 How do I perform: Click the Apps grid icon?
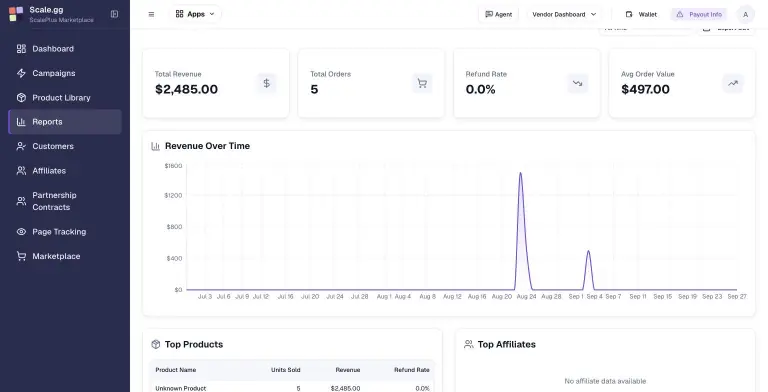click(x=179, y=14)
